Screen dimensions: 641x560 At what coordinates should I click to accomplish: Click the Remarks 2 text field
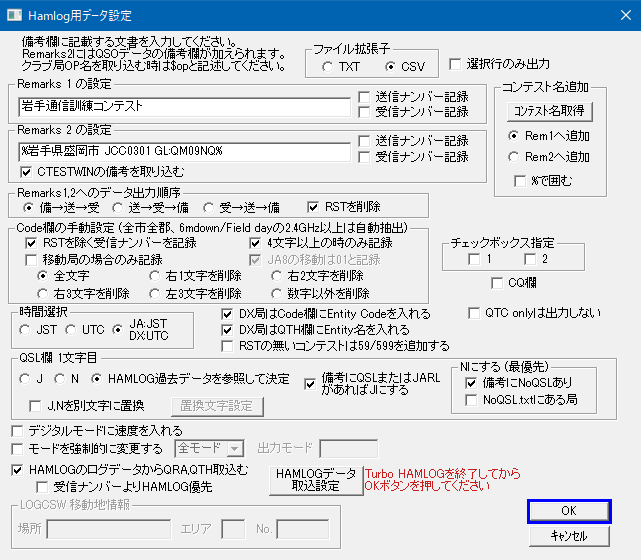[183, 150]
